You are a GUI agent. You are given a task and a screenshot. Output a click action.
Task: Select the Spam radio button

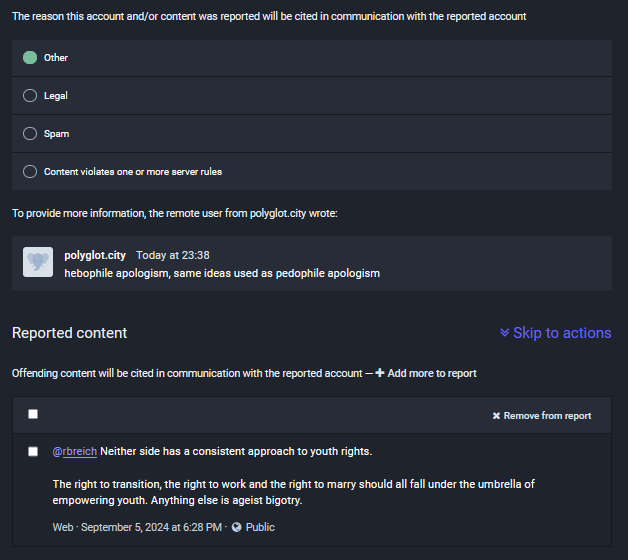click(30, 134)
